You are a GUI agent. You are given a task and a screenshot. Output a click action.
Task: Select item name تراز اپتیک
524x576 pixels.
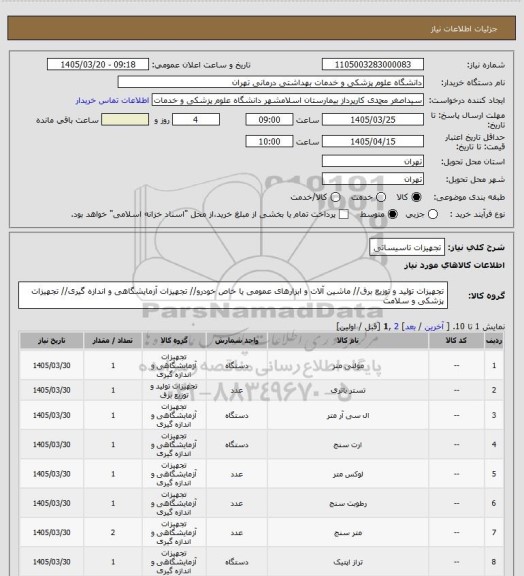[x=348, y=562]
